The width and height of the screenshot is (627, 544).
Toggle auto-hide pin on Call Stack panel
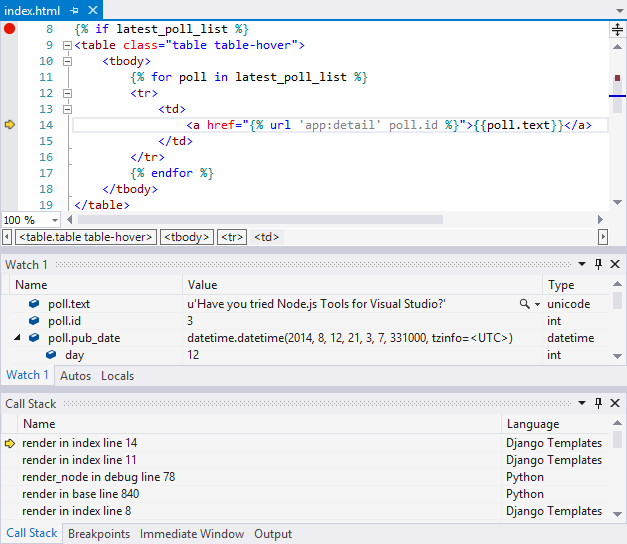click(599, 403)
